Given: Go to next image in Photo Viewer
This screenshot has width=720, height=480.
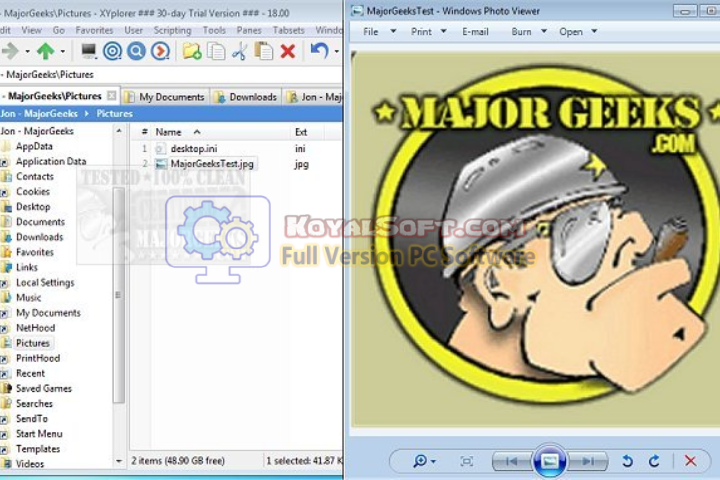Looking at the screenshot, I should pos(588,461).
